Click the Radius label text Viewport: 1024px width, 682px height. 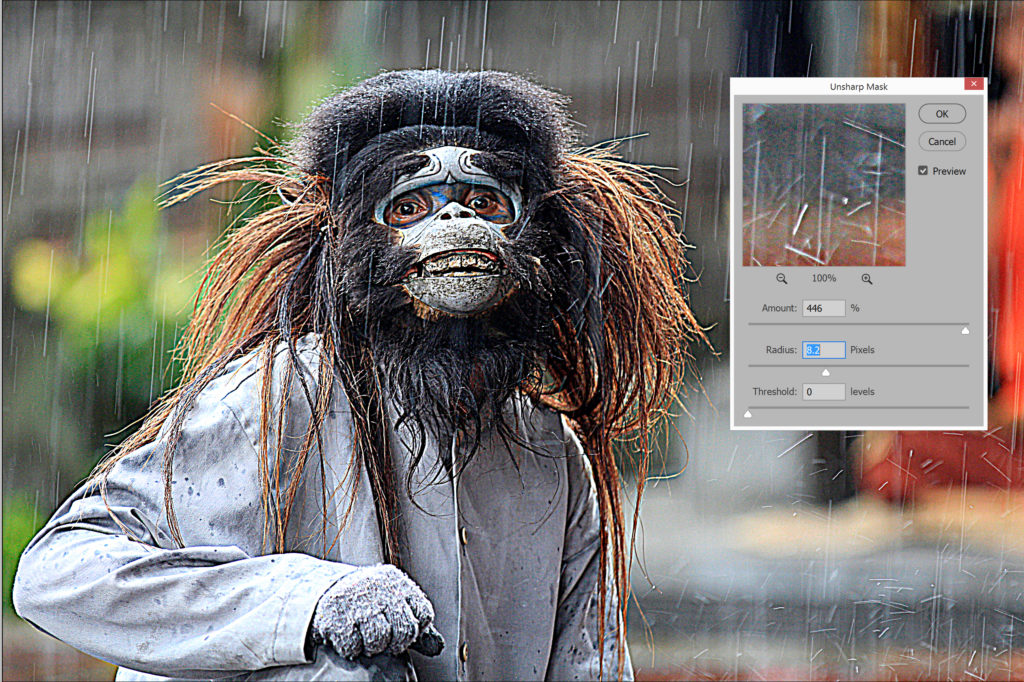point(780,350)
